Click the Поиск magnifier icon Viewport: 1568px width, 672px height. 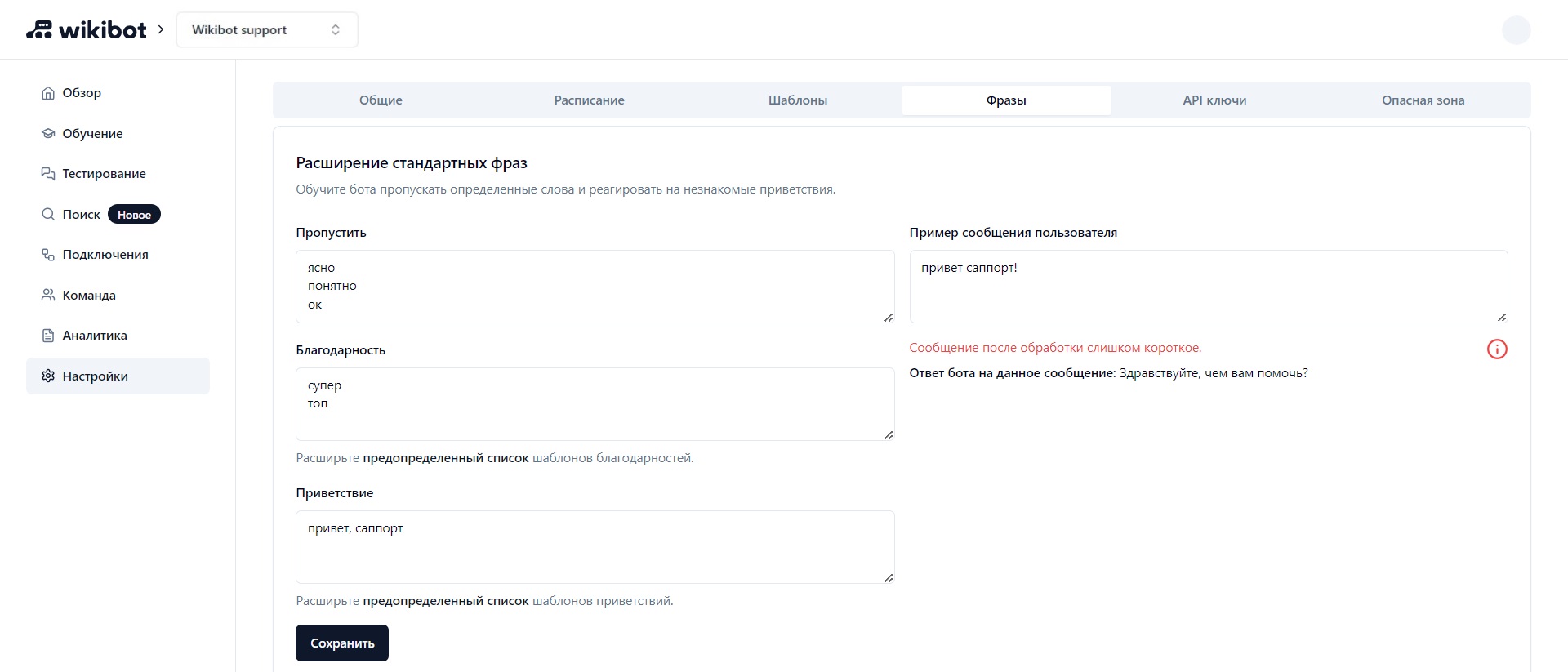pos(48,214)
